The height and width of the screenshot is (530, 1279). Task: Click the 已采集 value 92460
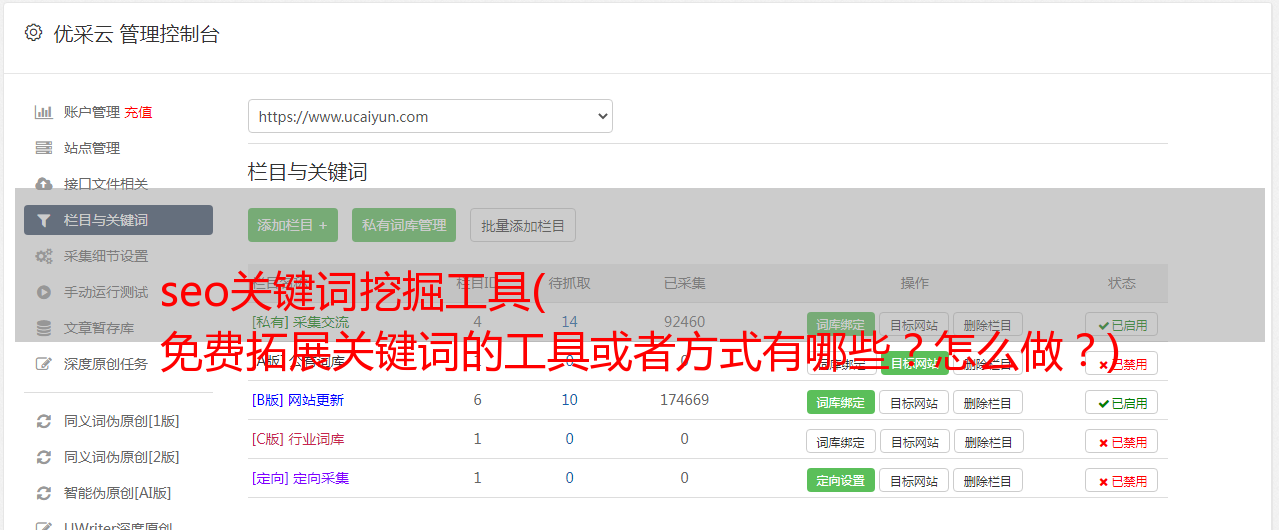pyautogui.click(x=684, y=322)
